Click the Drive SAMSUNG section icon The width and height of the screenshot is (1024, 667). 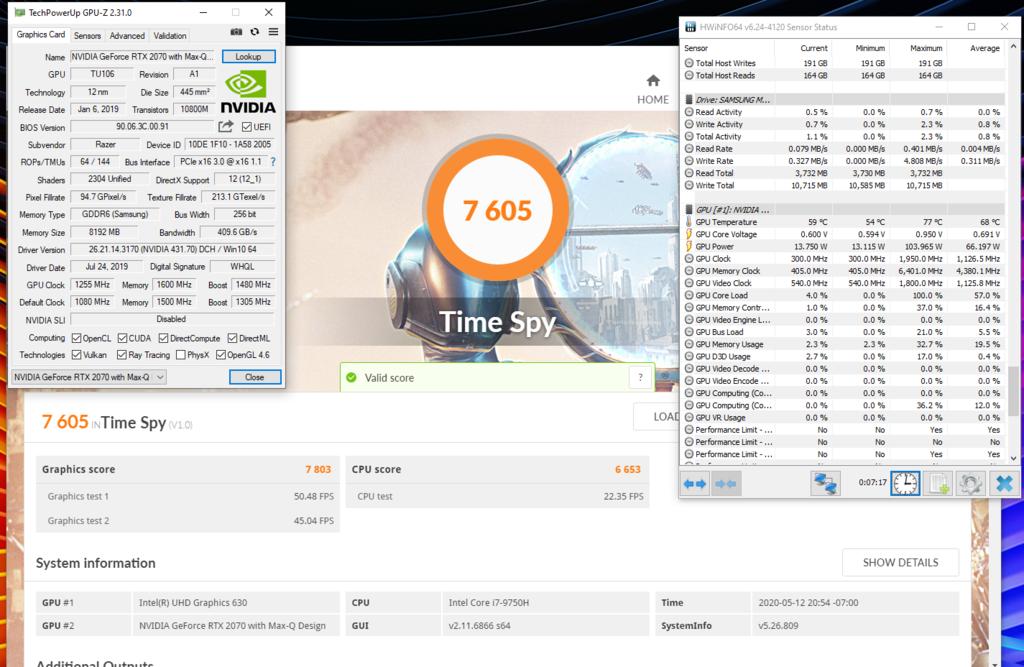[688, 100]
